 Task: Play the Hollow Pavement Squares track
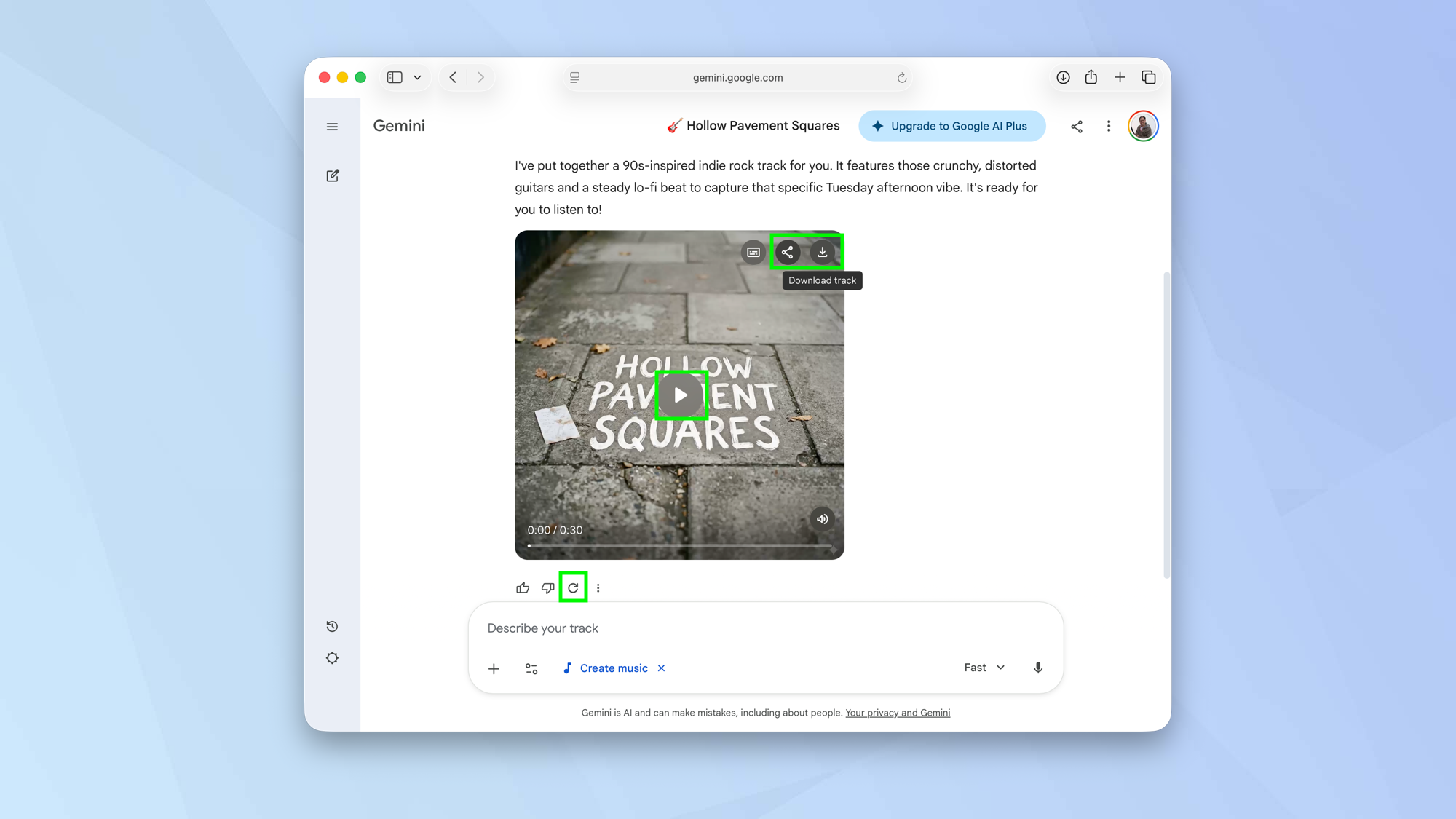click(681, 395)
